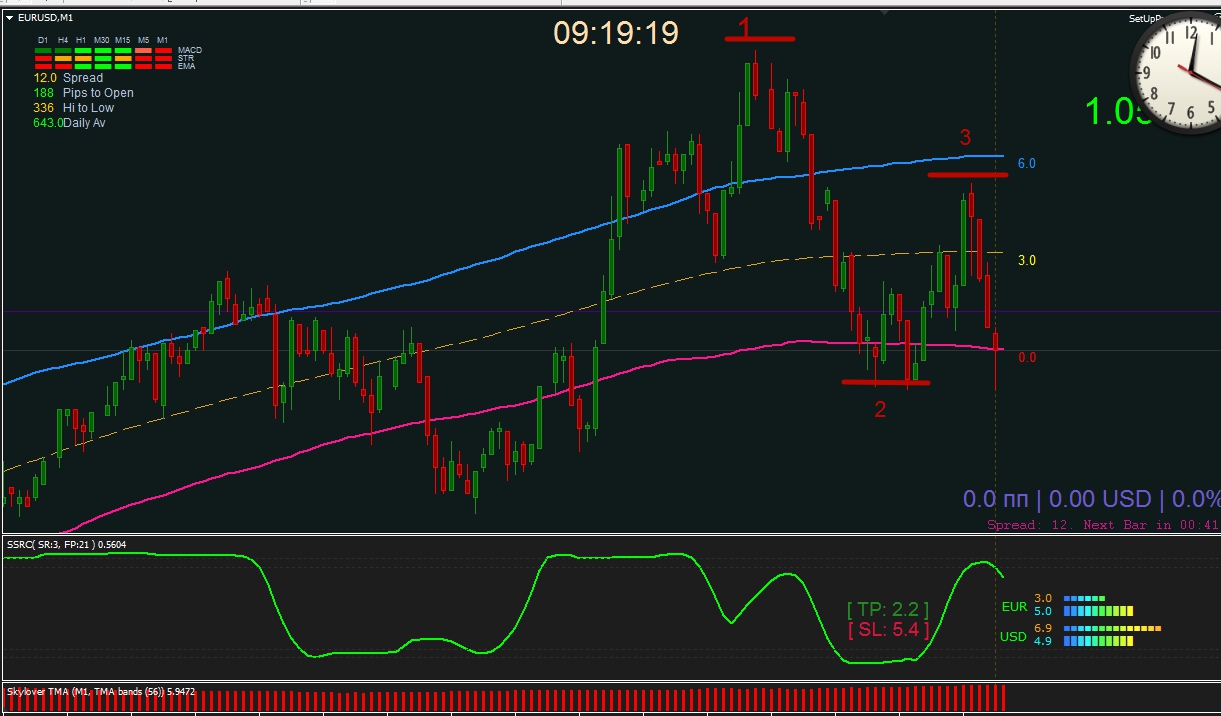1221x716 pixels.
Task: Select the M15 timeframe label
Action: click(123, 40)
